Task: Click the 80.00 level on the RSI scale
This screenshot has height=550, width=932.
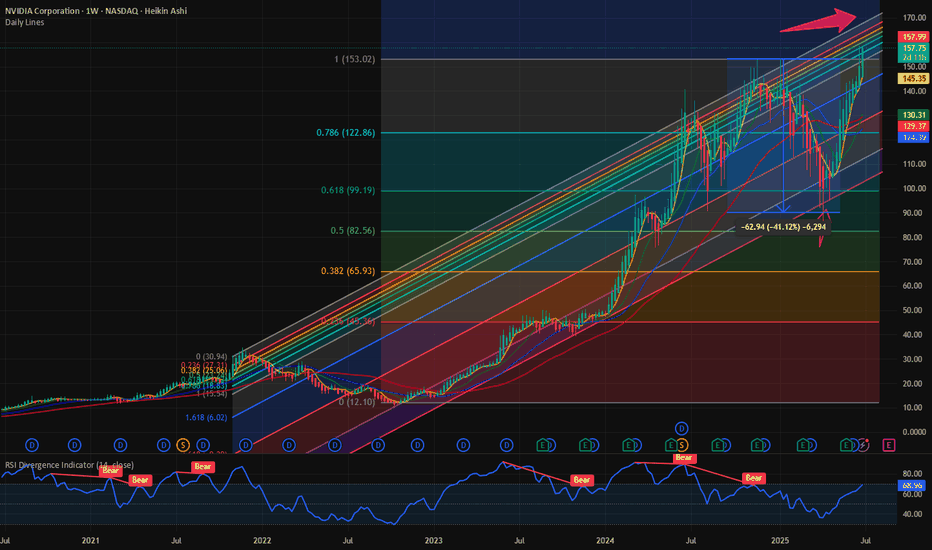Action: click(x=912, y=474)
